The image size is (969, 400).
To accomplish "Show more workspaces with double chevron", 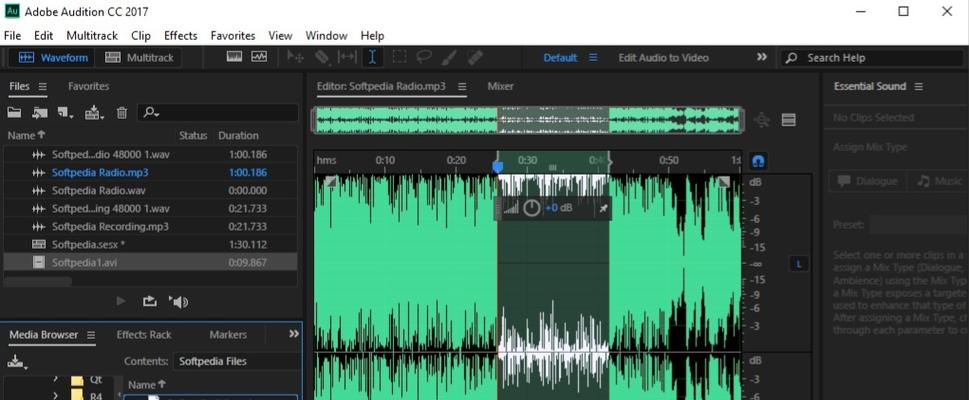I will point(762,57).
